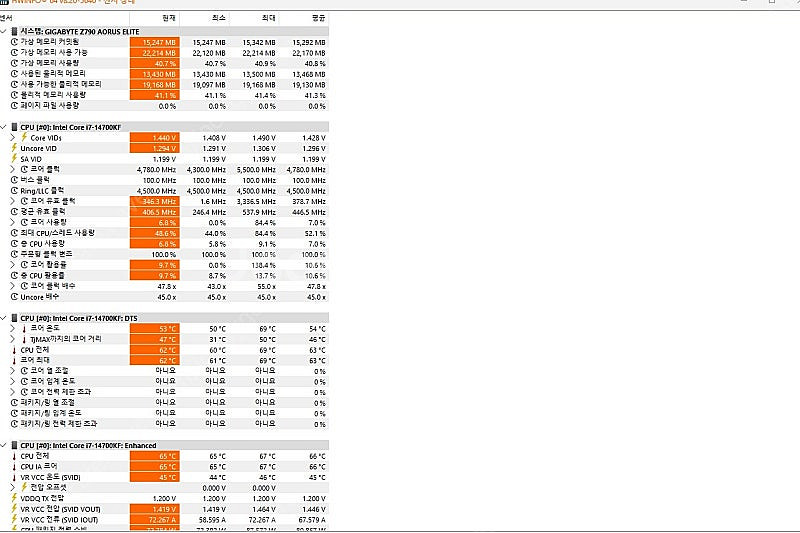Click the highlighted 48.6 % current value
The height and width of the screenshot is (533, 800).
[x=155, y=233]
